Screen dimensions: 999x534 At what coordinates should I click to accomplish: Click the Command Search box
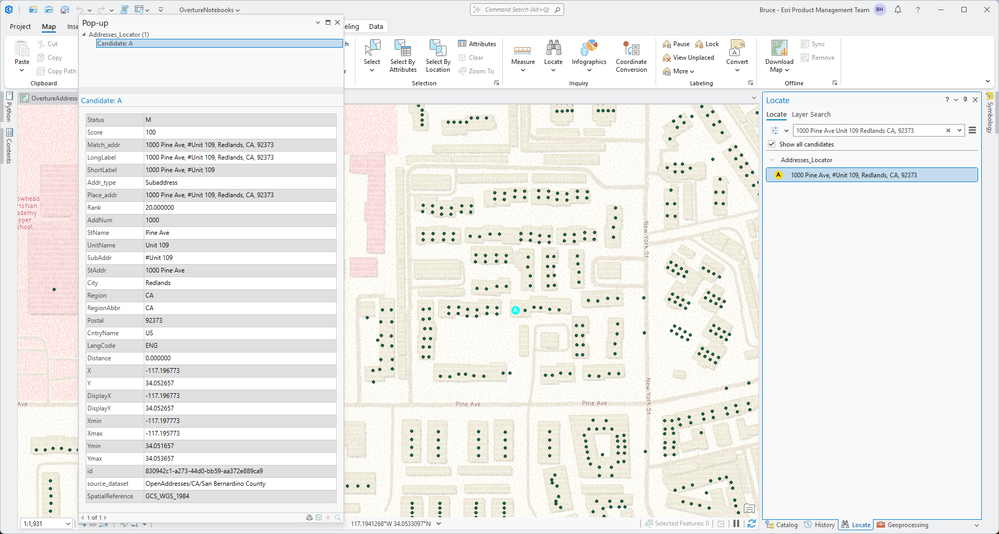point(517,10)
